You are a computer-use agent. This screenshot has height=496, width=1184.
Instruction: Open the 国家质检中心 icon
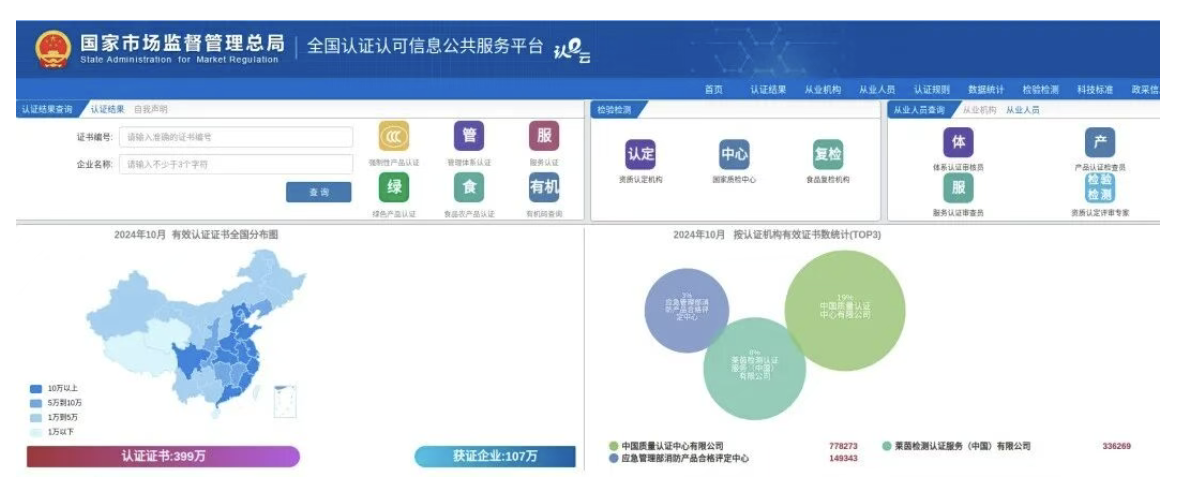click(734, 155)
